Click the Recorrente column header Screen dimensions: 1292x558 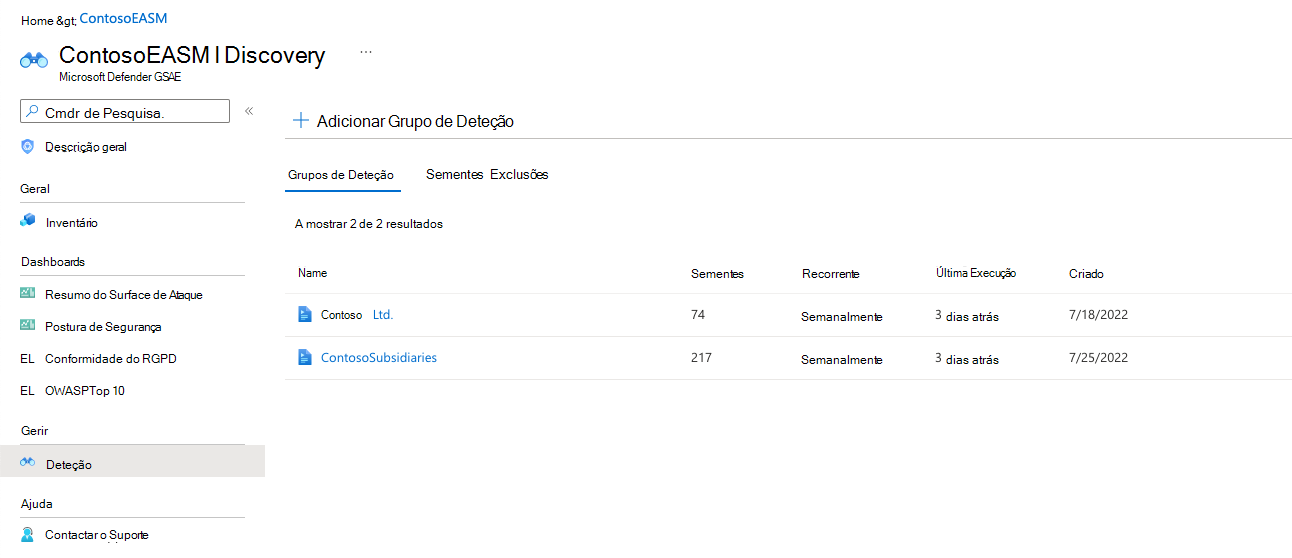coord(830,274)
